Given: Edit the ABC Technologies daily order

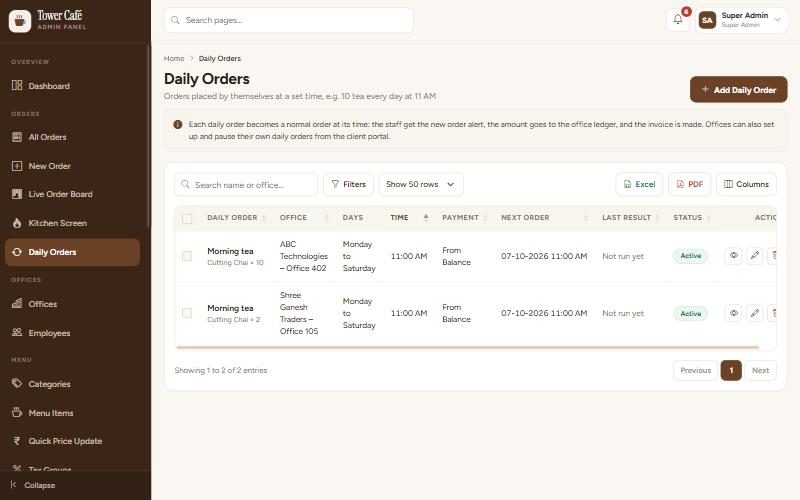Looking at the screenshot, I should [755, 256].
